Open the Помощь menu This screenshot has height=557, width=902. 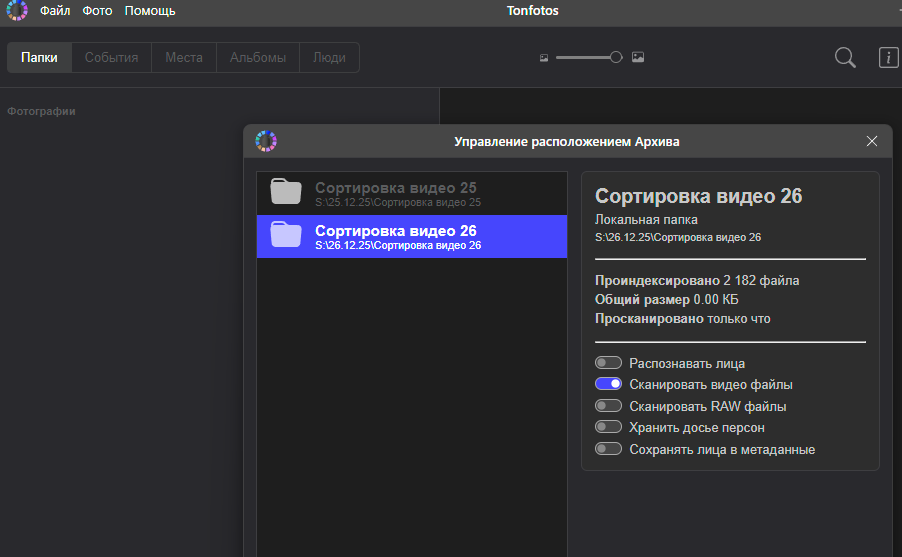tap(150, 11)
